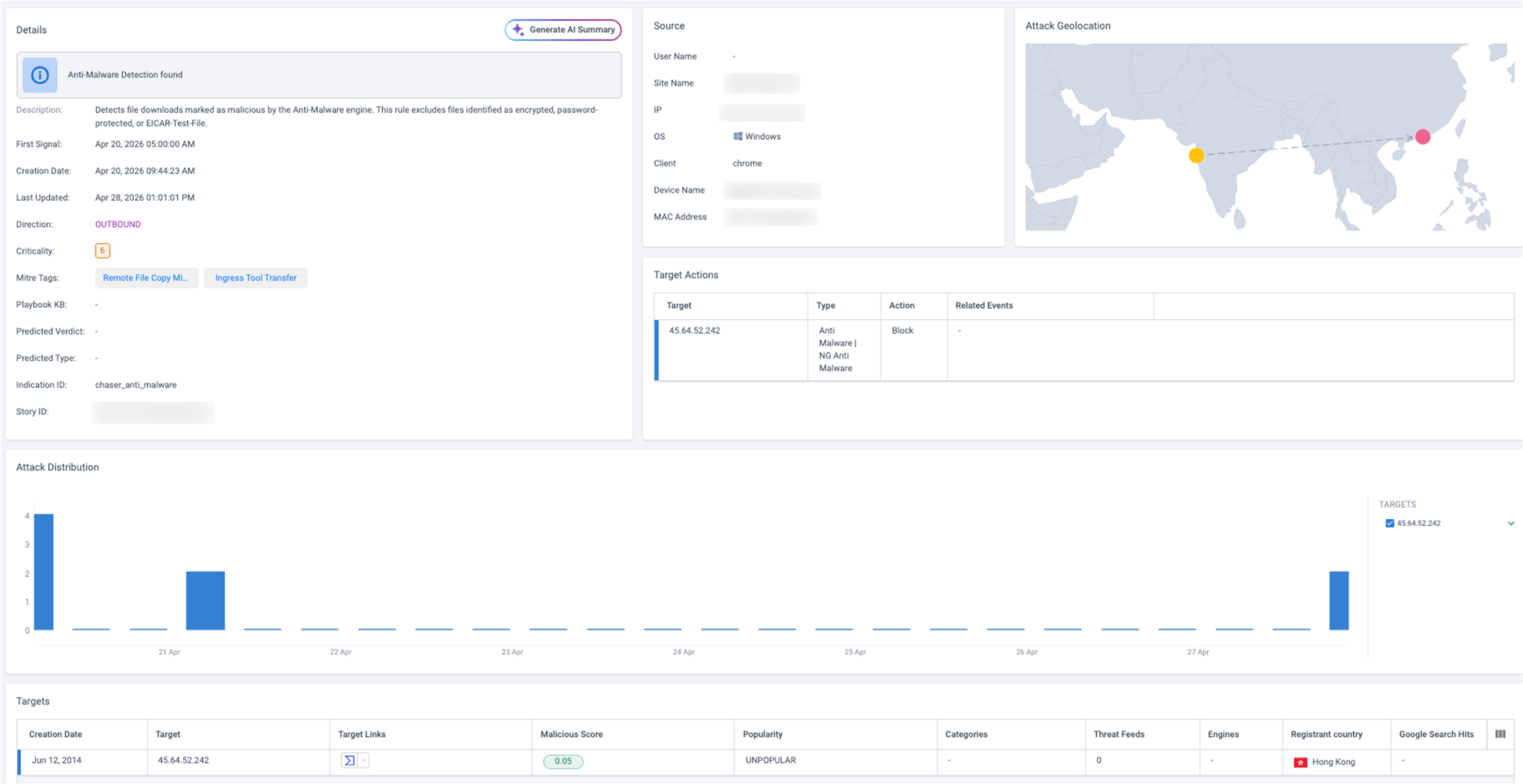The height and width of the screenshot is (784, 1523).
Task: Click the 0.05 malicious score badge
Action: pyautogui.click(x=563, y=761)
